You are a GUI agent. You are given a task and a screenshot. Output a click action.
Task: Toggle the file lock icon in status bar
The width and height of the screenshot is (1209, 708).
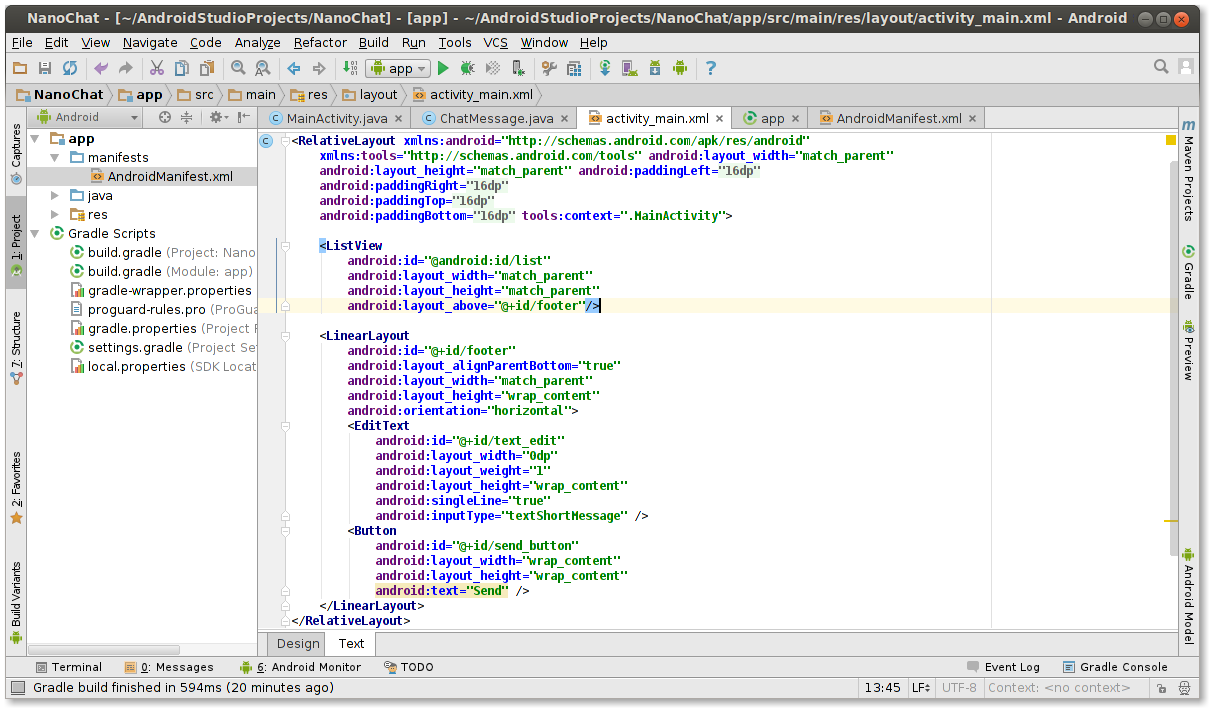(x=1162, y=688)
